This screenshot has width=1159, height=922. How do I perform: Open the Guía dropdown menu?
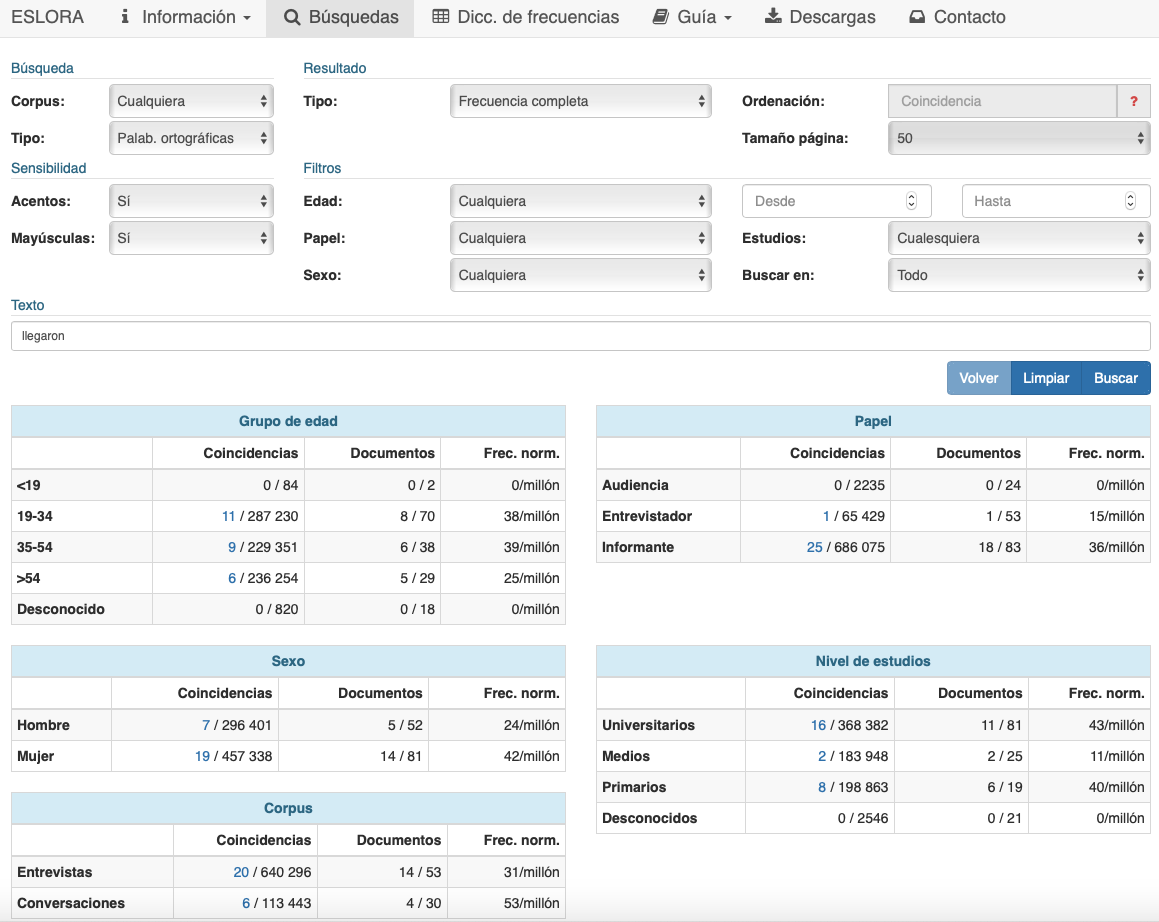point(692,17)
